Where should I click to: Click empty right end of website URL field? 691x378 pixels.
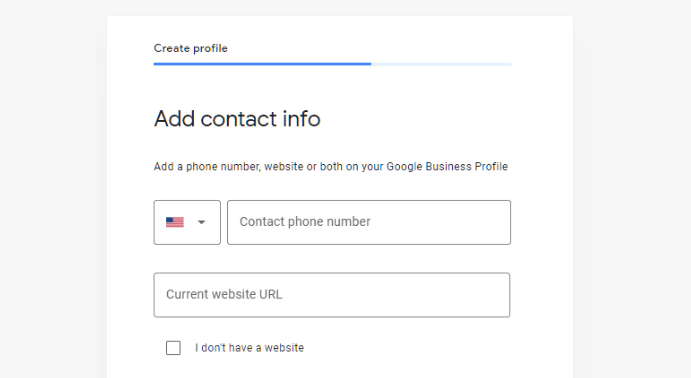[x=463, y=295]
